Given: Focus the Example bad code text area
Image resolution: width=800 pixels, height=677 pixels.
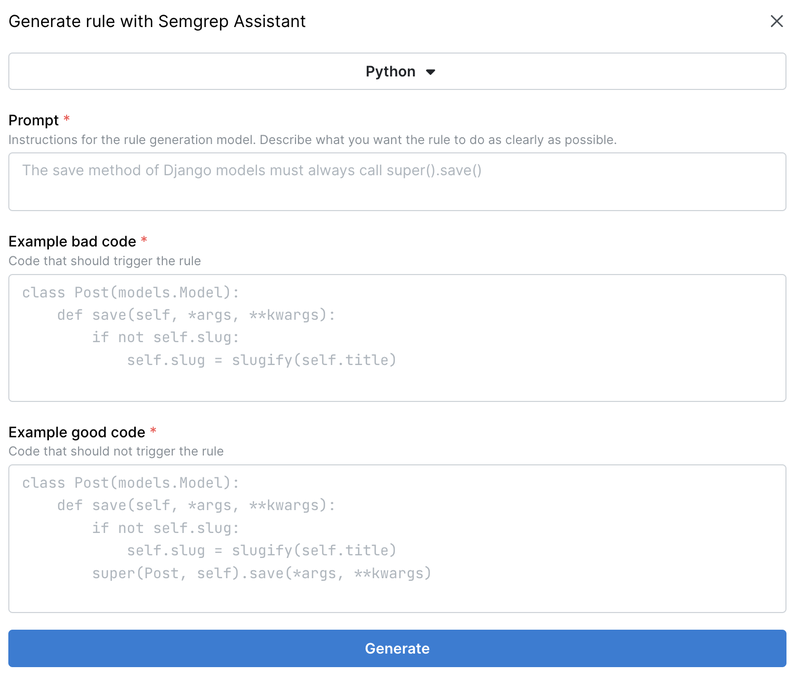Looking at the screenshot, I should 398,335.
